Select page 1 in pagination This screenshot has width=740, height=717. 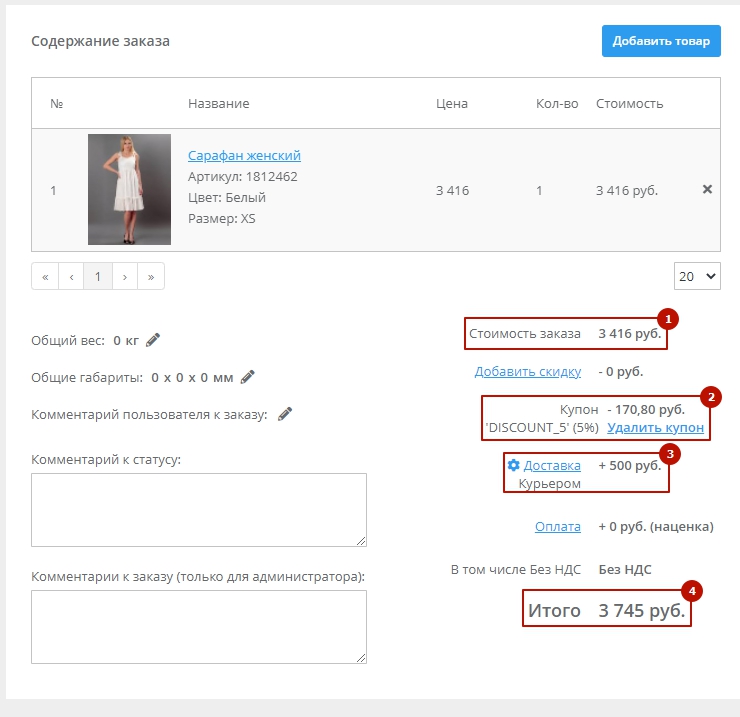tap(98, 276)
